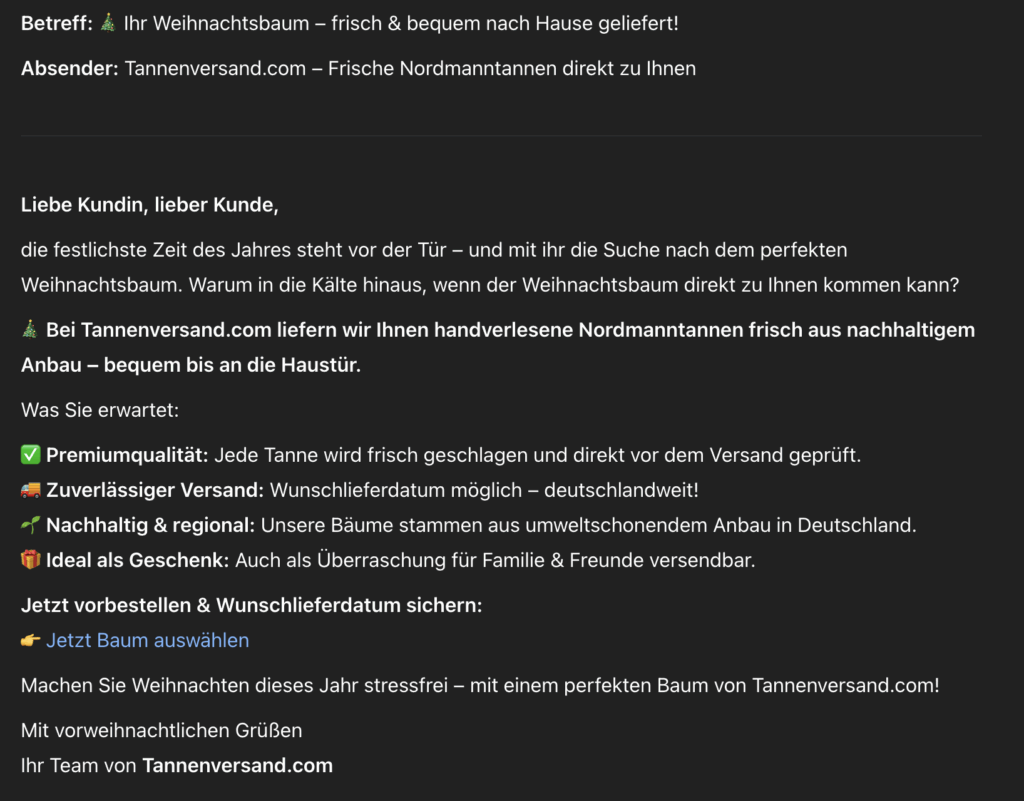This screenshot has width=1024, height=801.
Task: Click the bold 'Nachhaltig & regional:' heading
Action: point(151,525)
